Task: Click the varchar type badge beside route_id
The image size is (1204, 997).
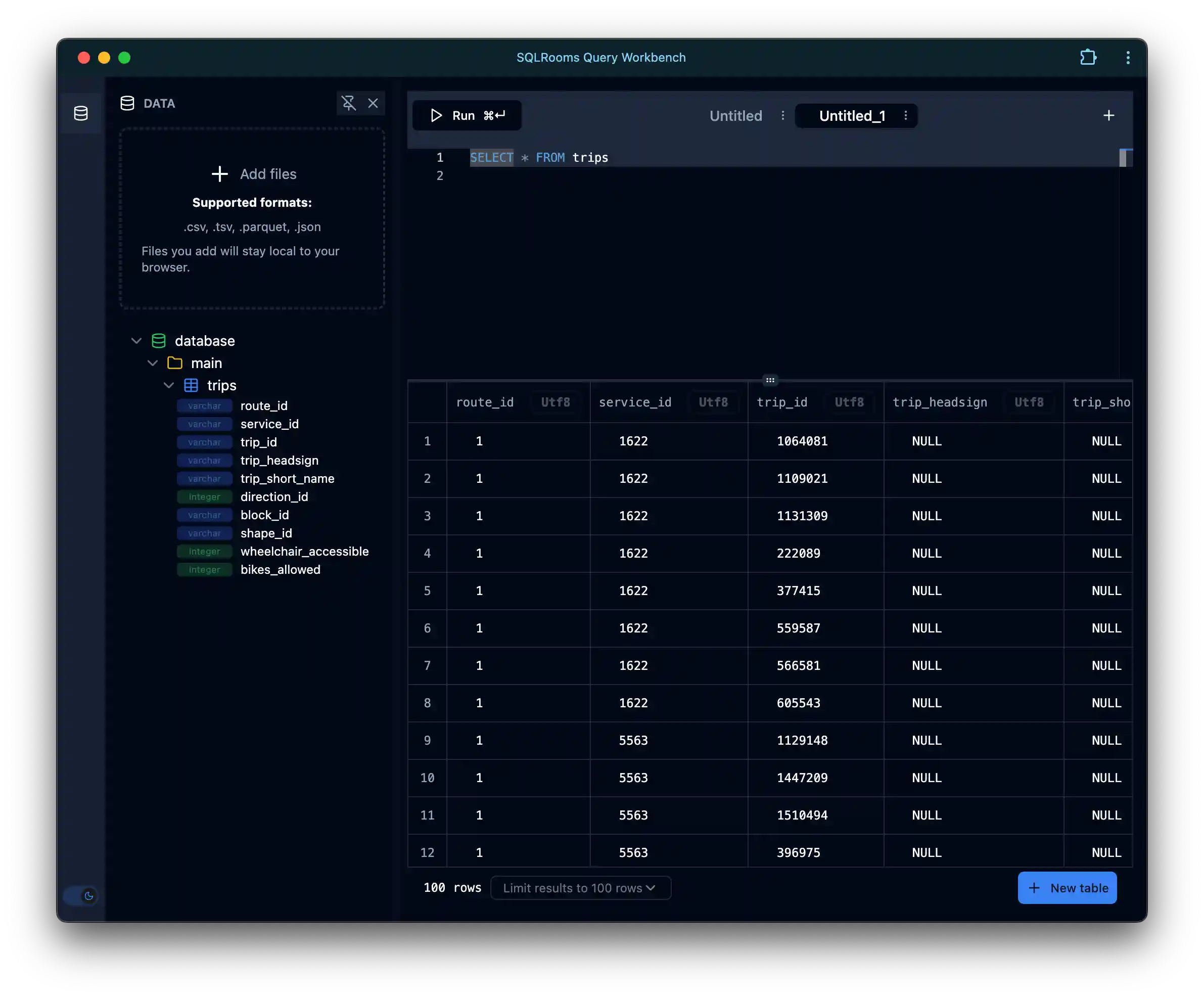Action: 204,405
